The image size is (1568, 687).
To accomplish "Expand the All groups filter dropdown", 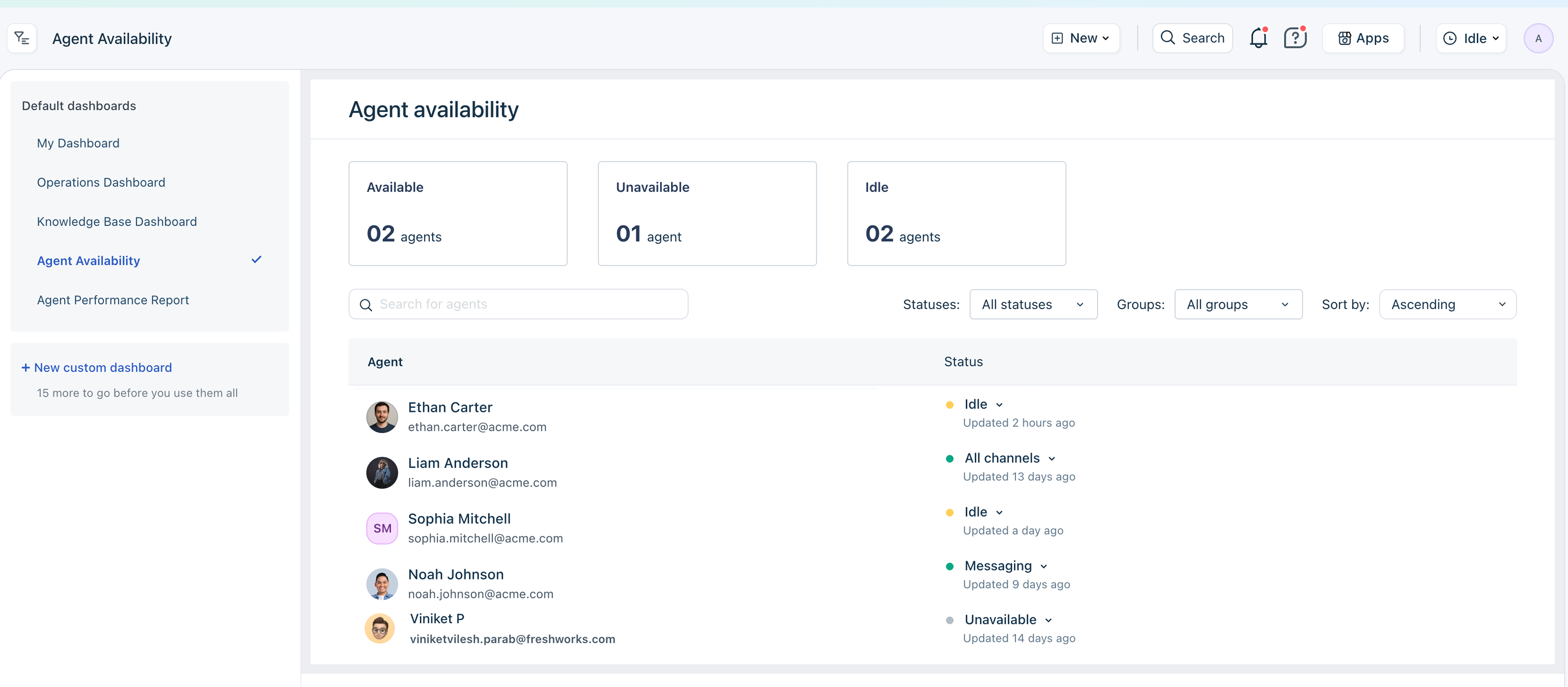I will tap(1237, 305).
